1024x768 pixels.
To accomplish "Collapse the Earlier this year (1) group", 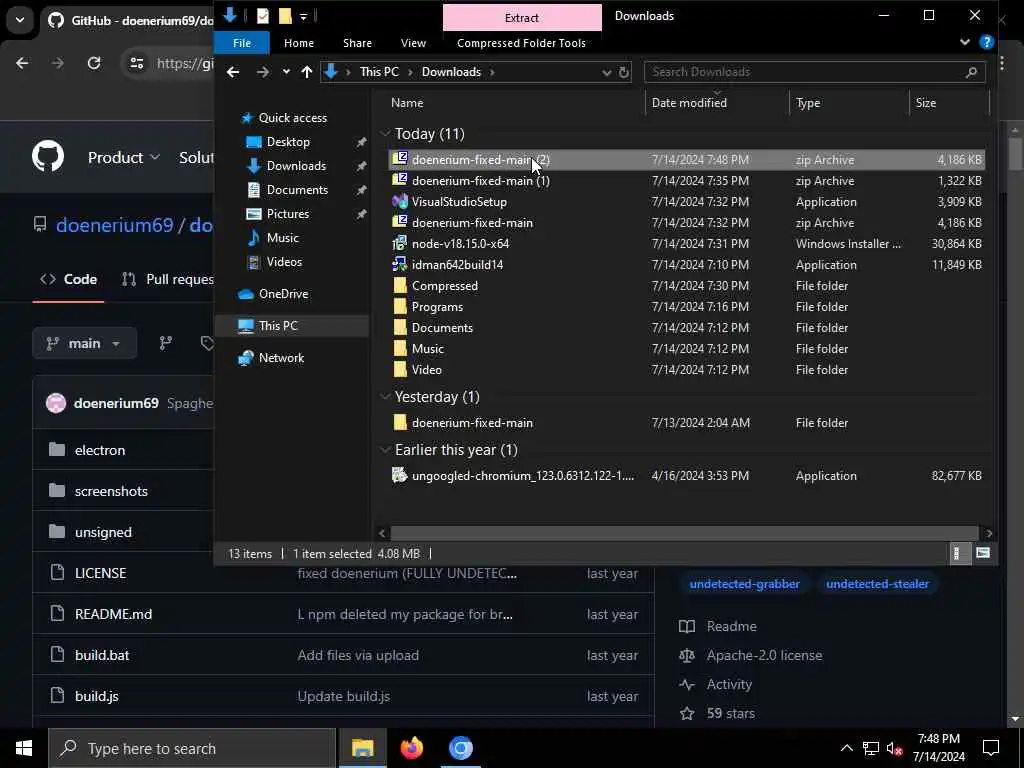I will (385, 450).
